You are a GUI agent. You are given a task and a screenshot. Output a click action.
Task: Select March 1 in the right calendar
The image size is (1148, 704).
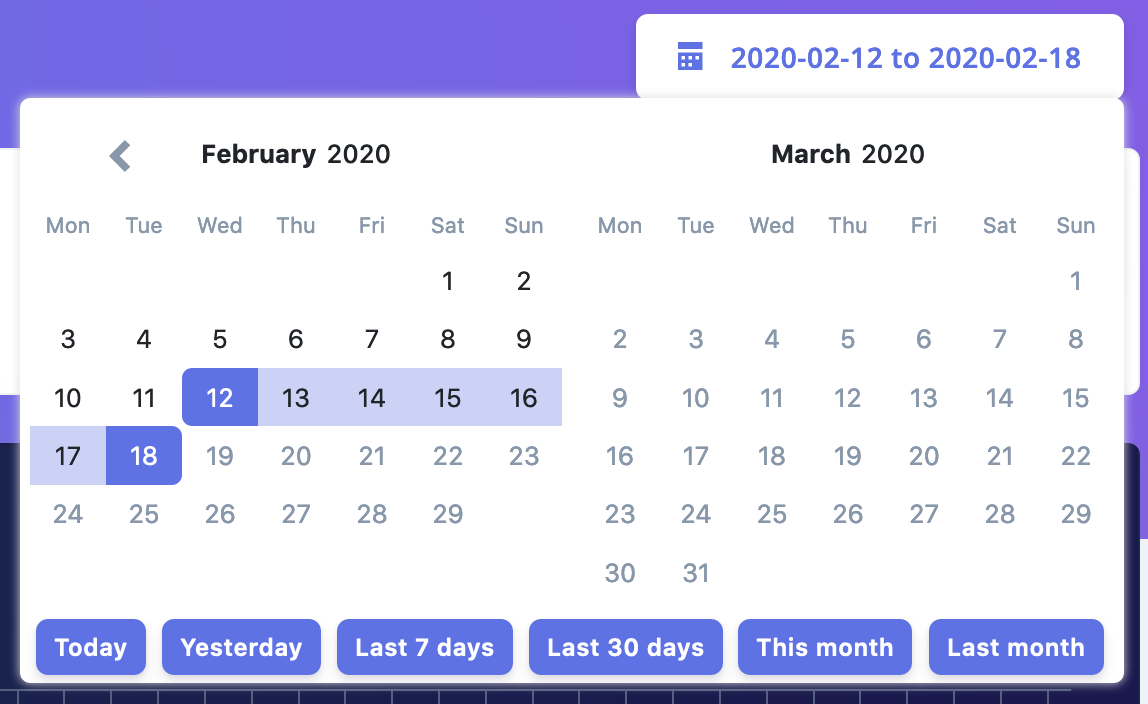[1075, 281]
